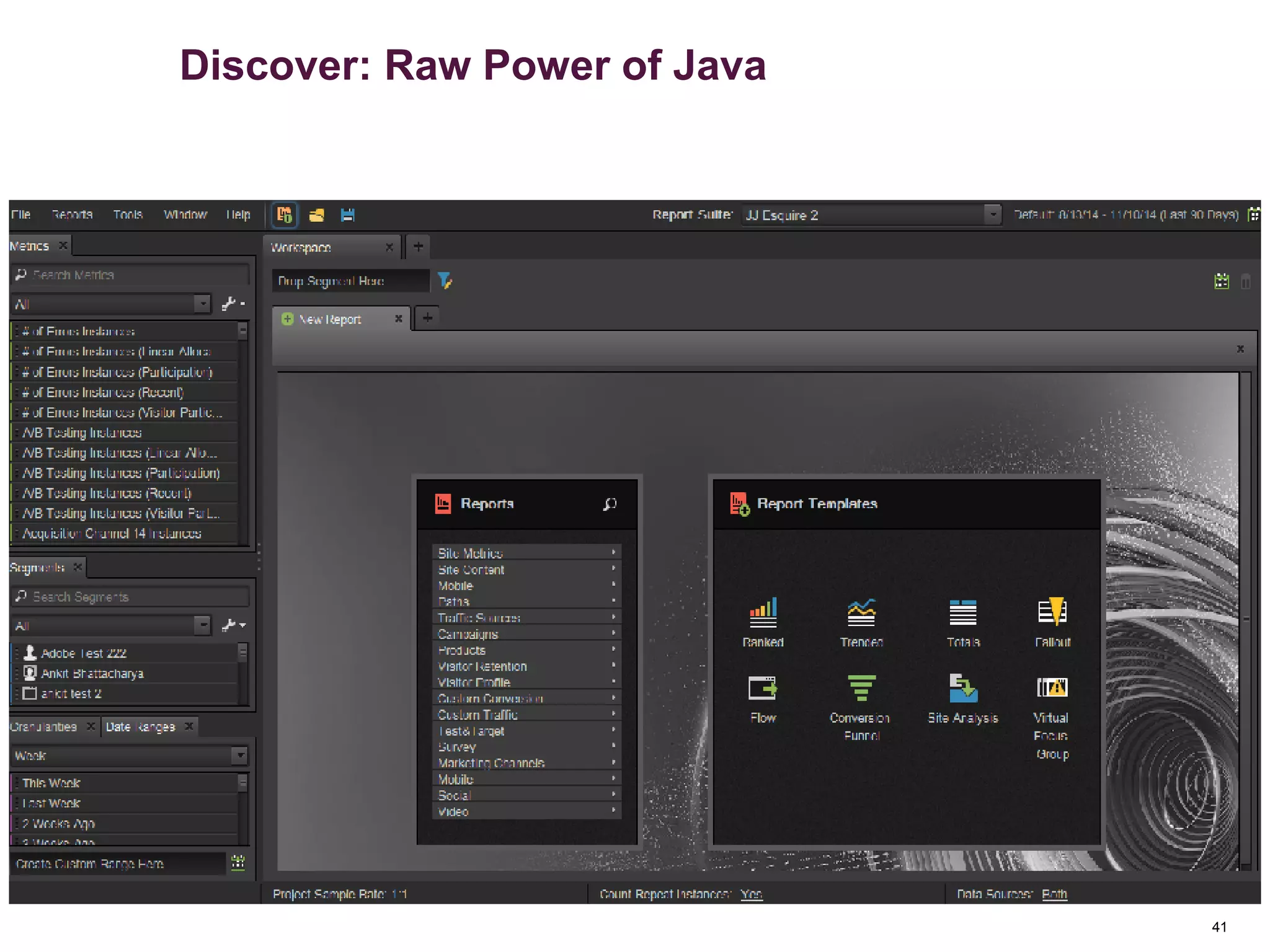
Task: Click the Data Sources Both link
Action: click(x=1054, y=894)
